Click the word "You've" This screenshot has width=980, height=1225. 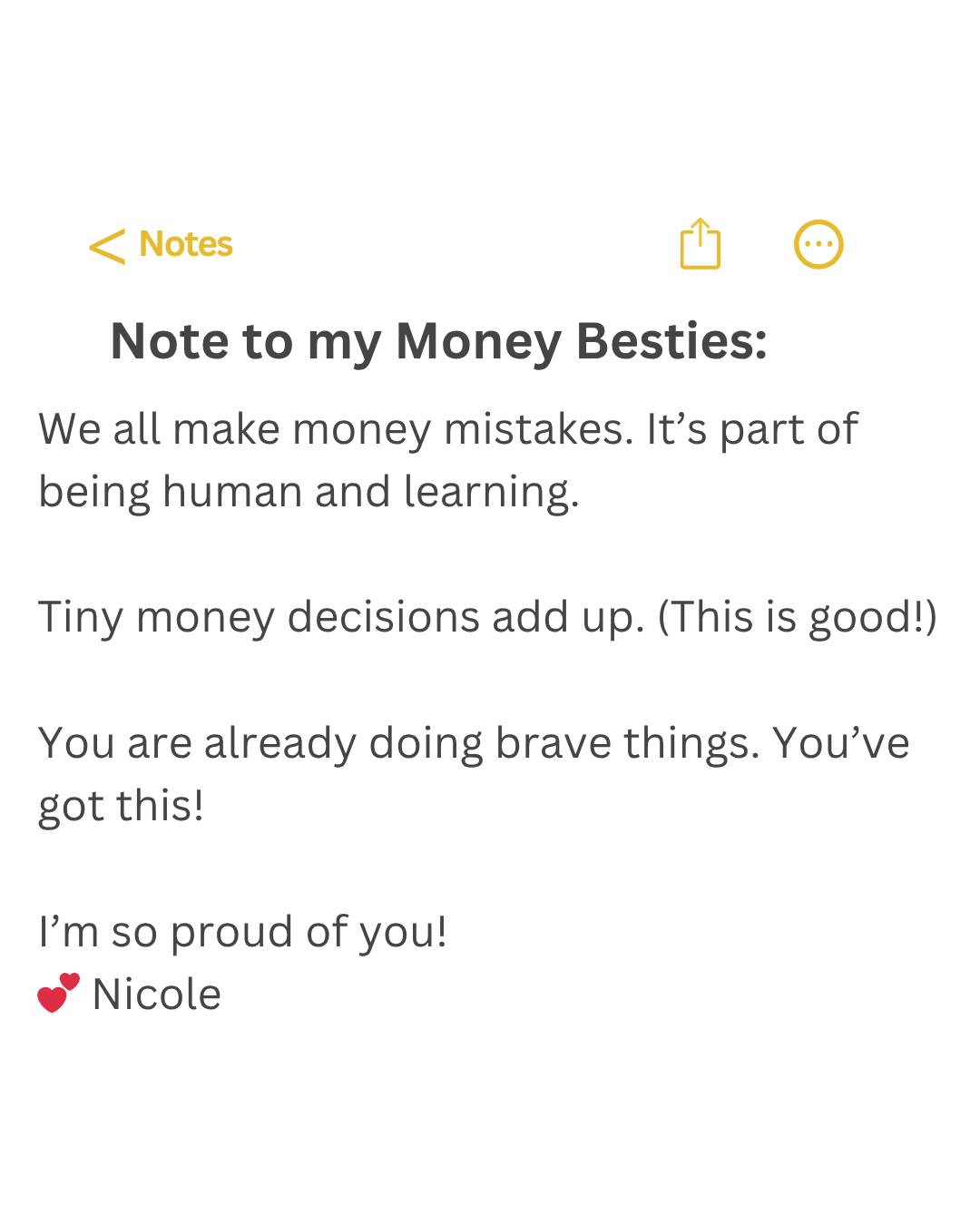pyautogui.click(x=840, y=743)
